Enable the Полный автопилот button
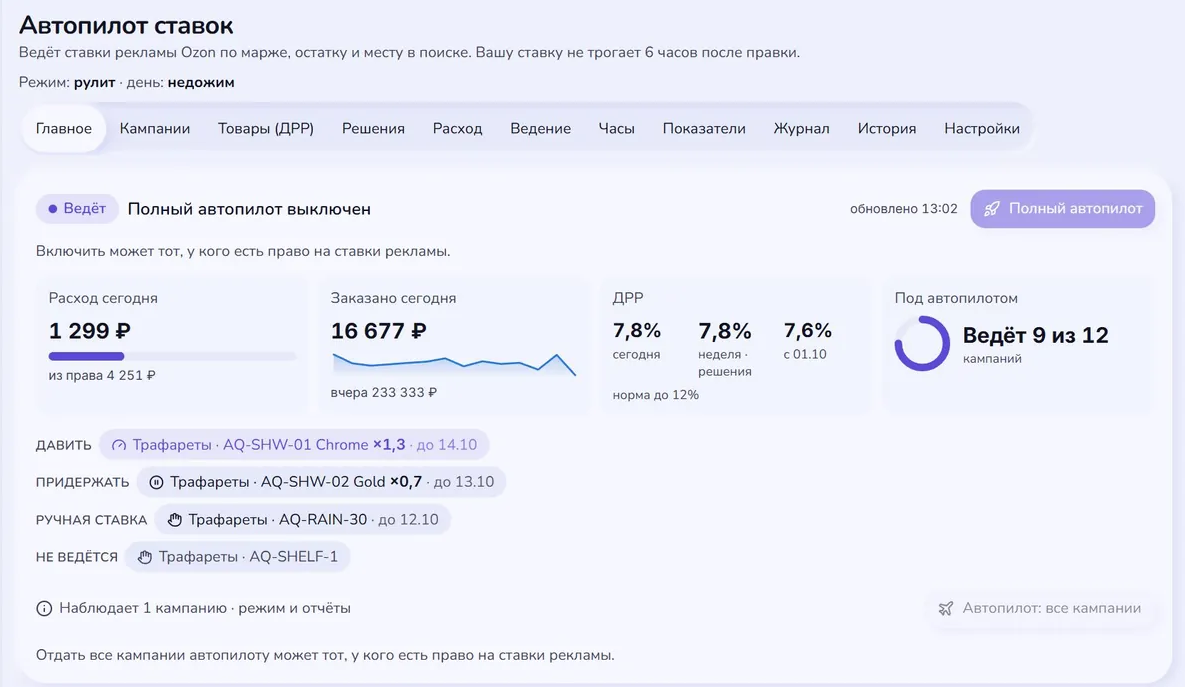1185x687 pixels. pyautogui.click(x=1063, y=209)
